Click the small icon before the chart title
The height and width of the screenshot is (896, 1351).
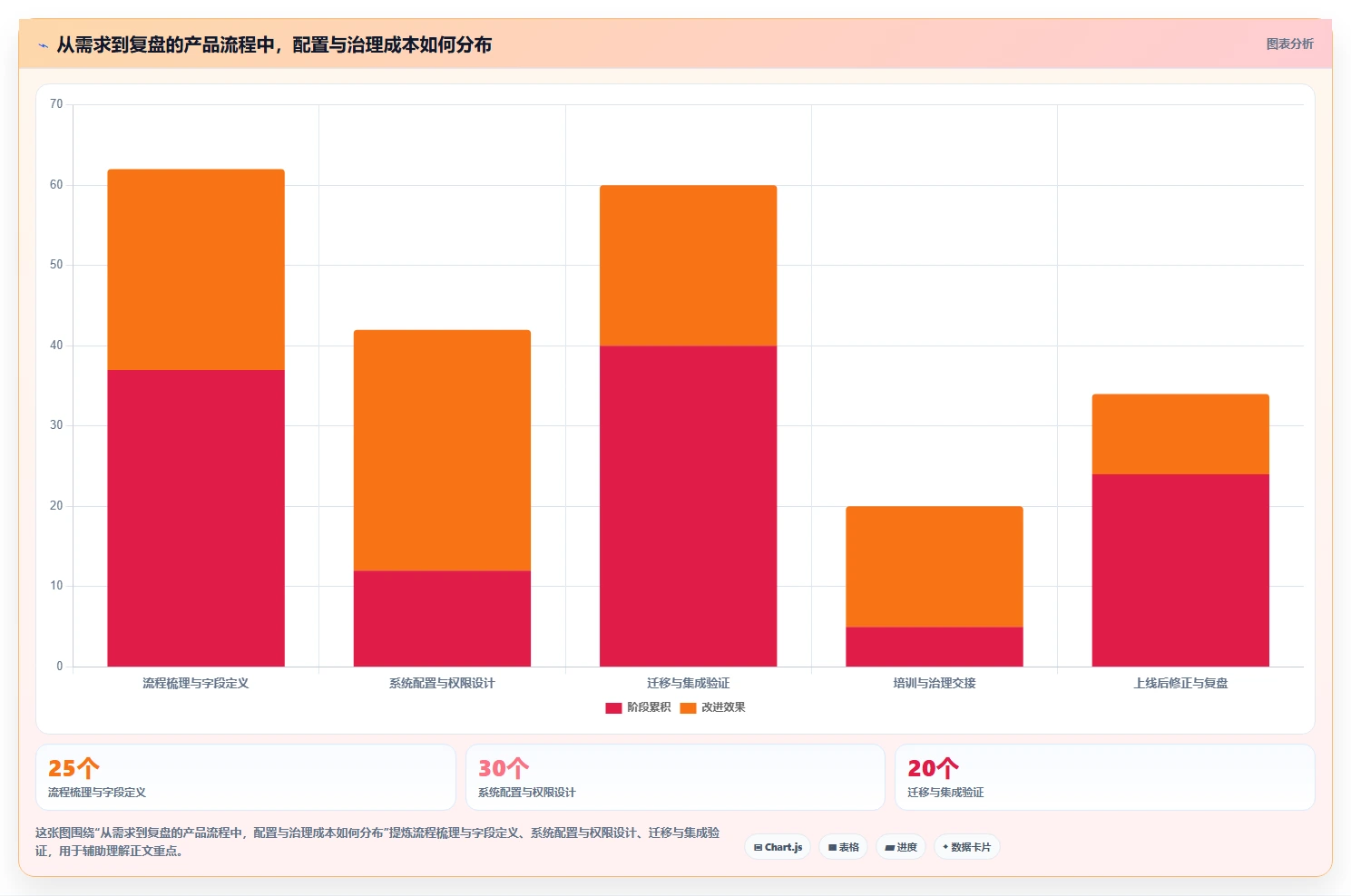click(43, 45)
